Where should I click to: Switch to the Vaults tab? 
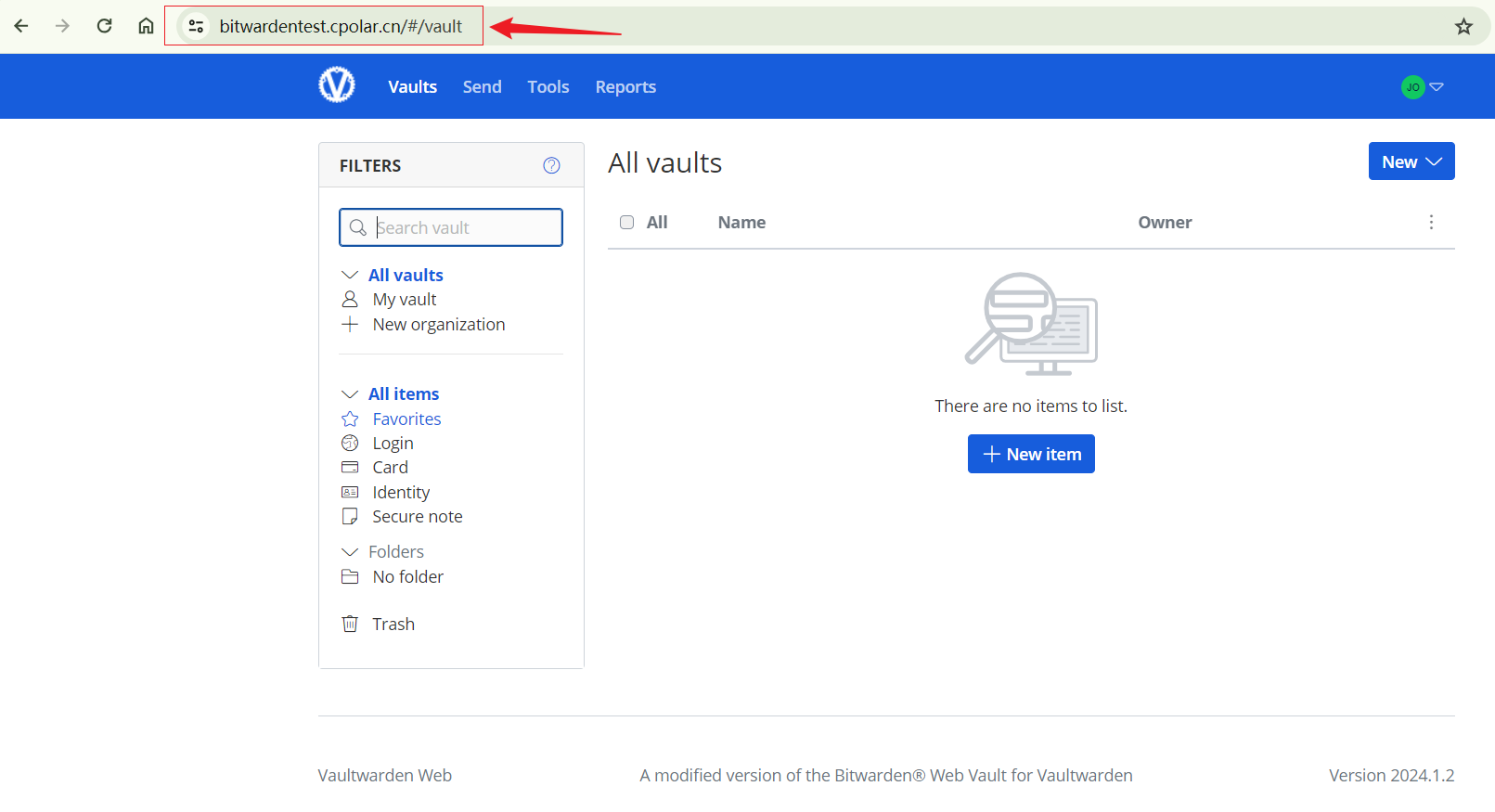coord(412,86)
